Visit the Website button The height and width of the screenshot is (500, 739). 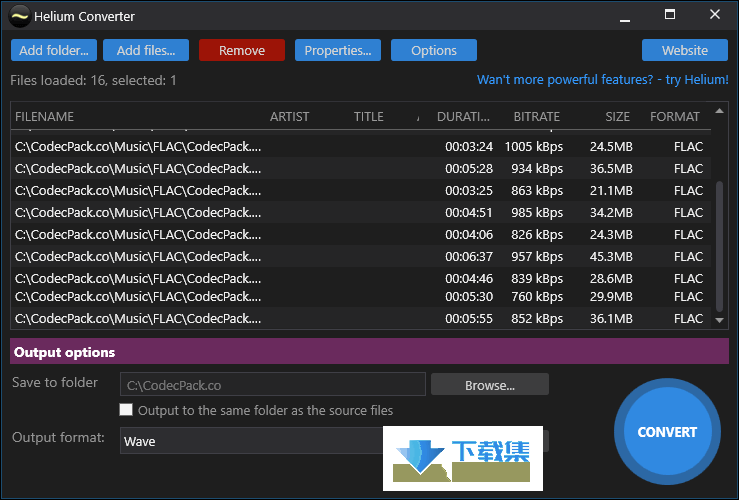click(685, 50)
